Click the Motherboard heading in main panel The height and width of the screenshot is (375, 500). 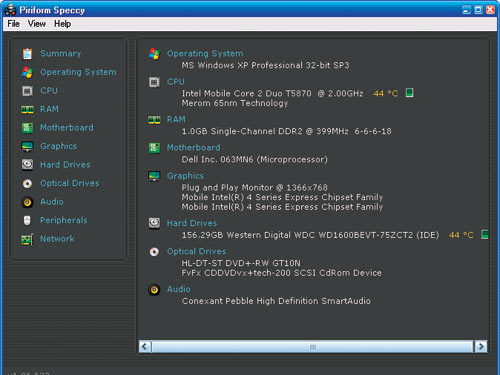coord(194,148)
